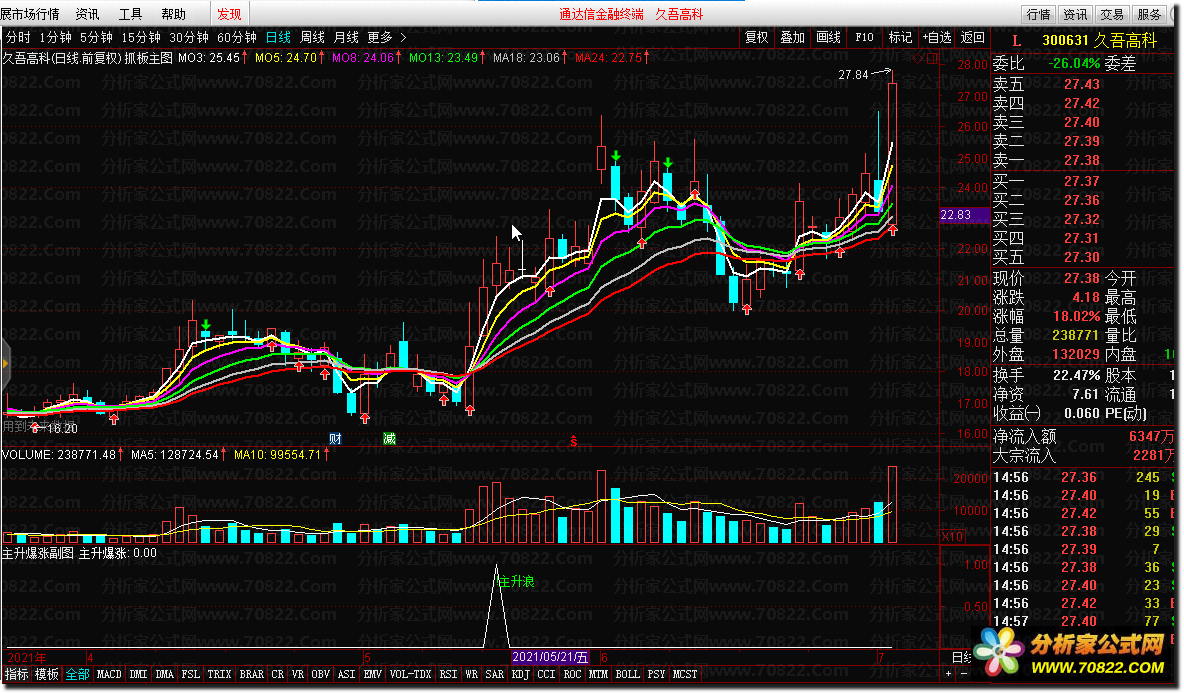Viewport: 1184px width, 693px height.
Task: Select the DMI indicator
Action: tap(138, 674)
